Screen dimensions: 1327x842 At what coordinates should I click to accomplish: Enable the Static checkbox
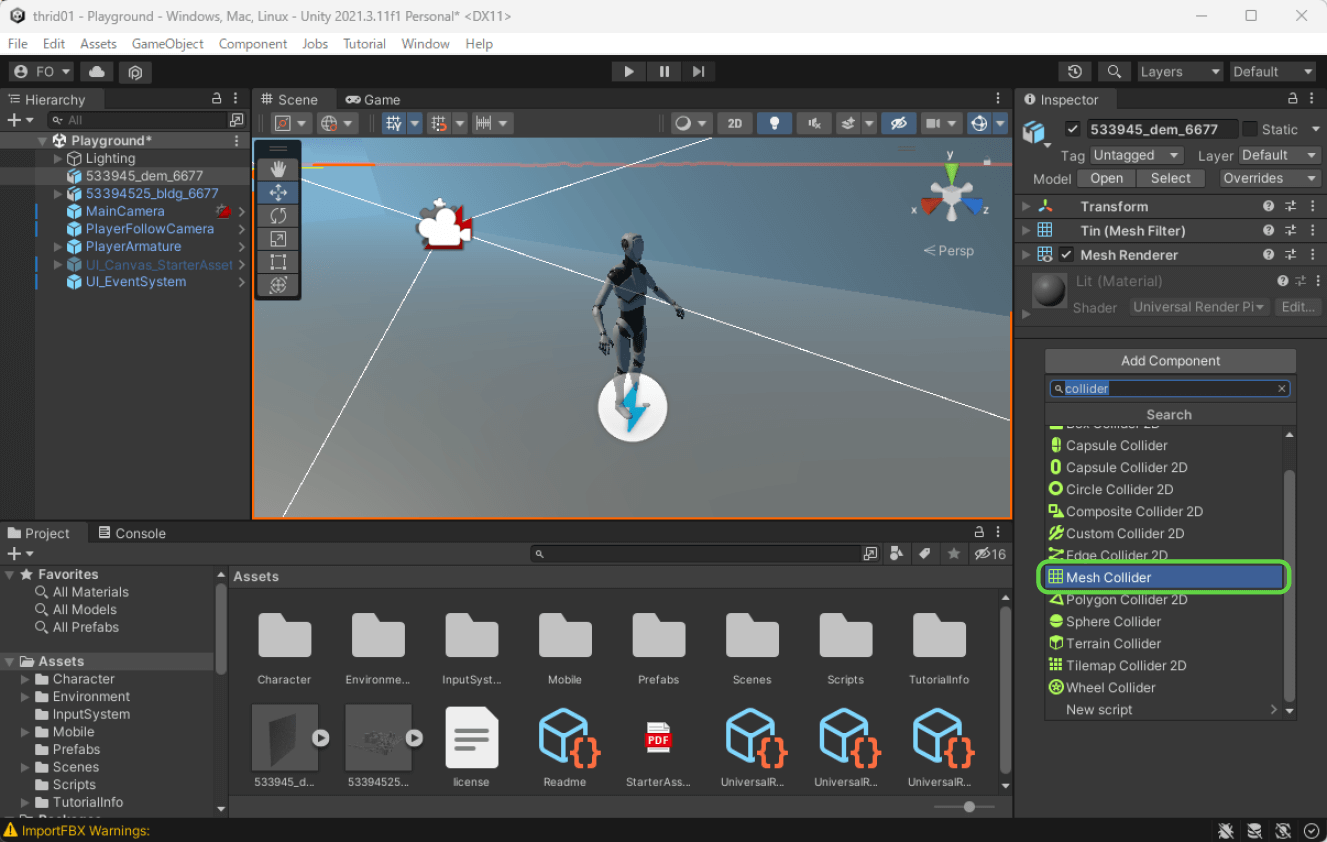tap(1250, 129)
